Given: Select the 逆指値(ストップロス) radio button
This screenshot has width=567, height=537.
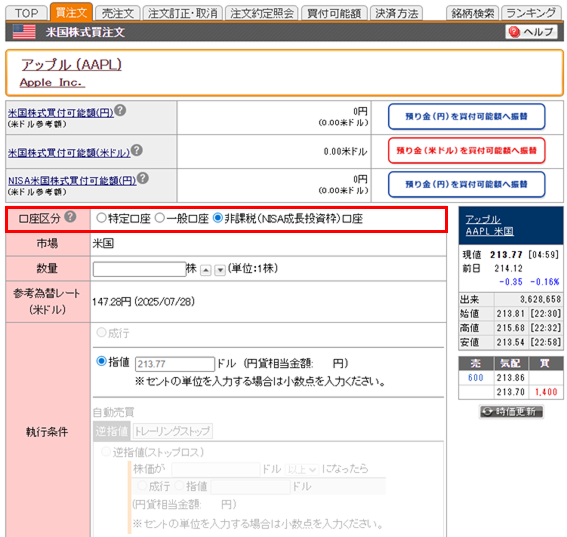Looking at the screenshot, I should click(106, 451).
